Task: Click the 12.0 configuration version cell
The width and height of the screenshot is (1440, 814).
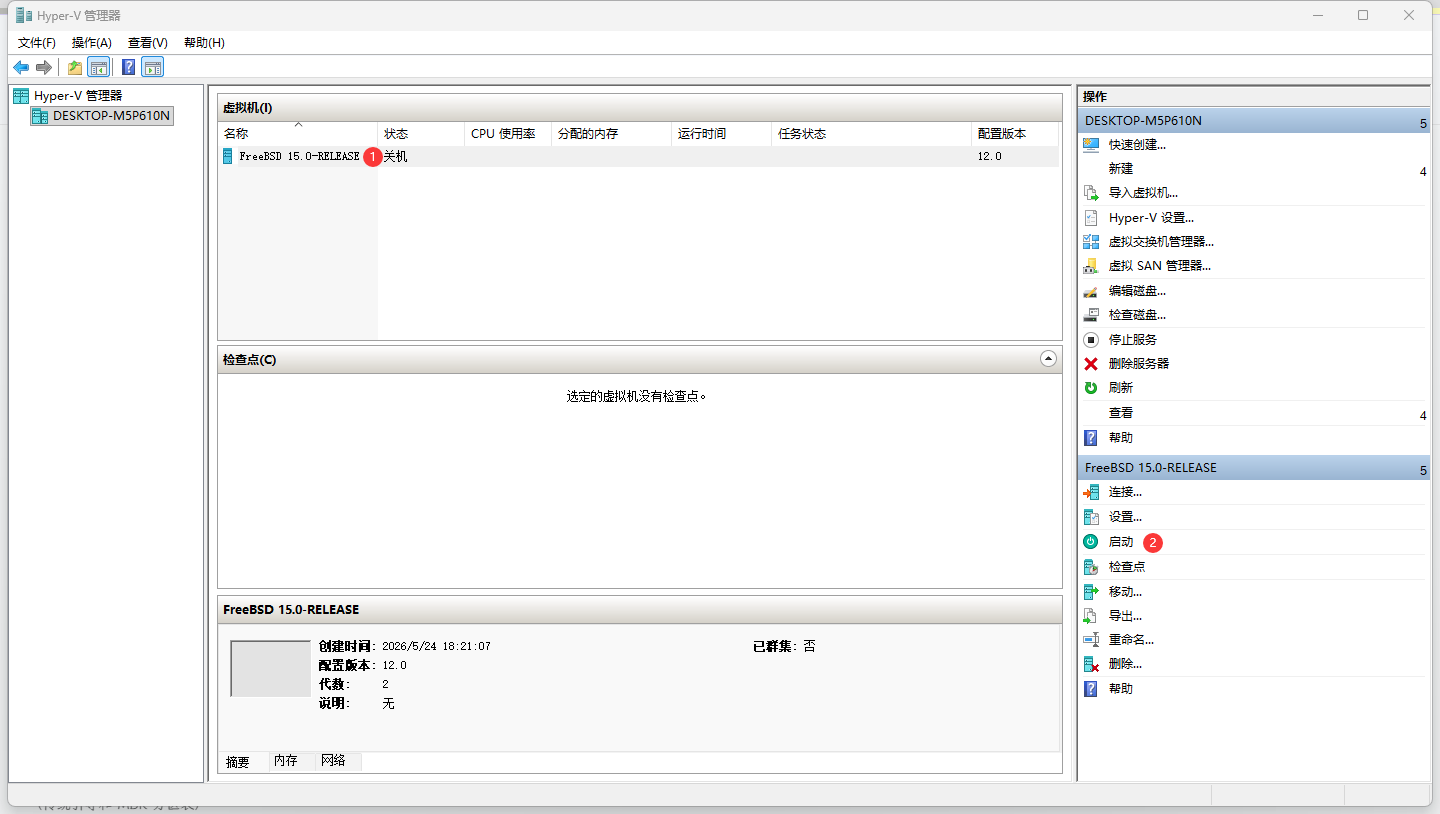Action: click(x=990, y=157)
